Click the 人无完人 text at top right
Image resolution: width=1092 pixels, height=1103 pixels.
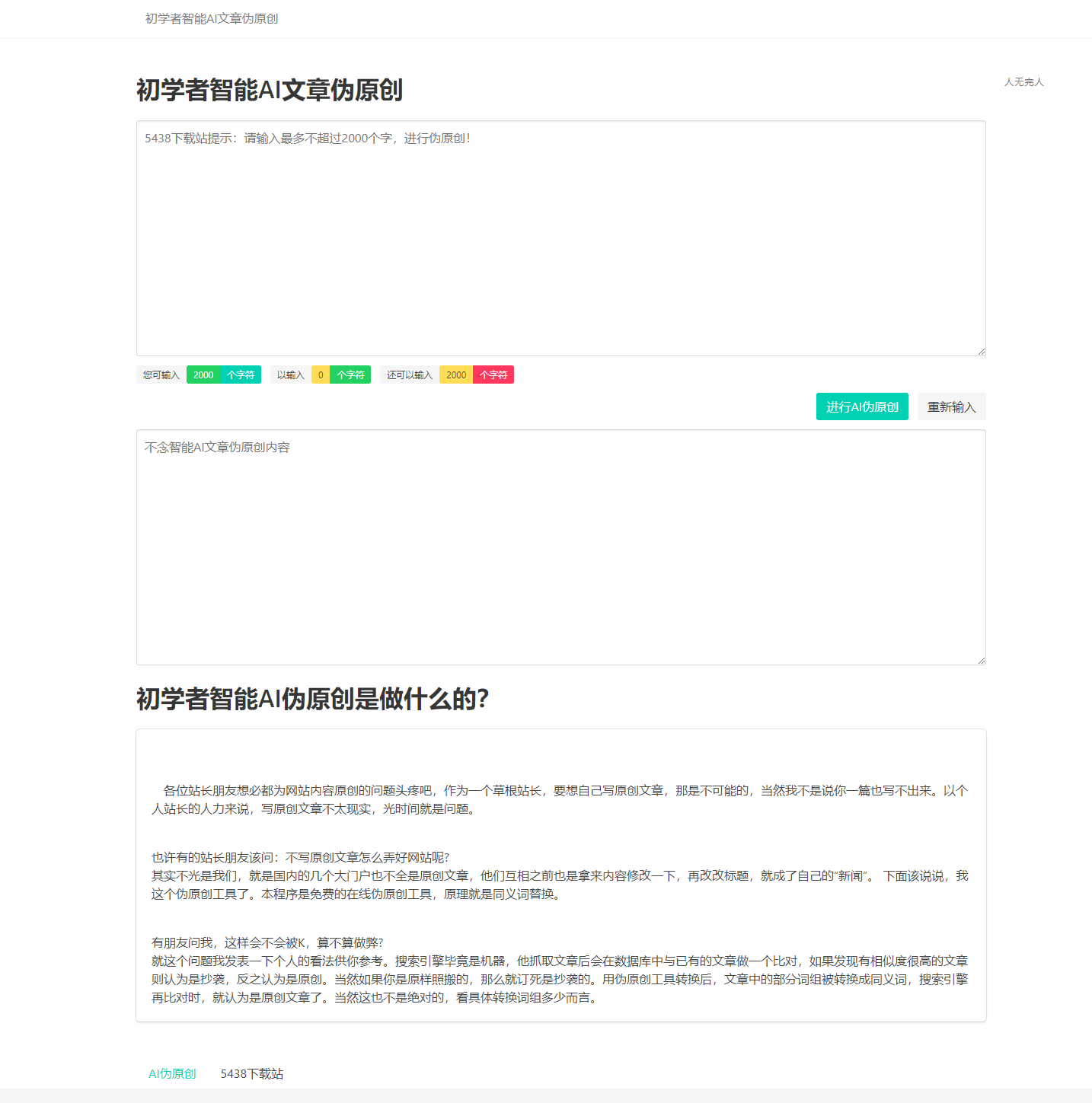(1023, 81)
